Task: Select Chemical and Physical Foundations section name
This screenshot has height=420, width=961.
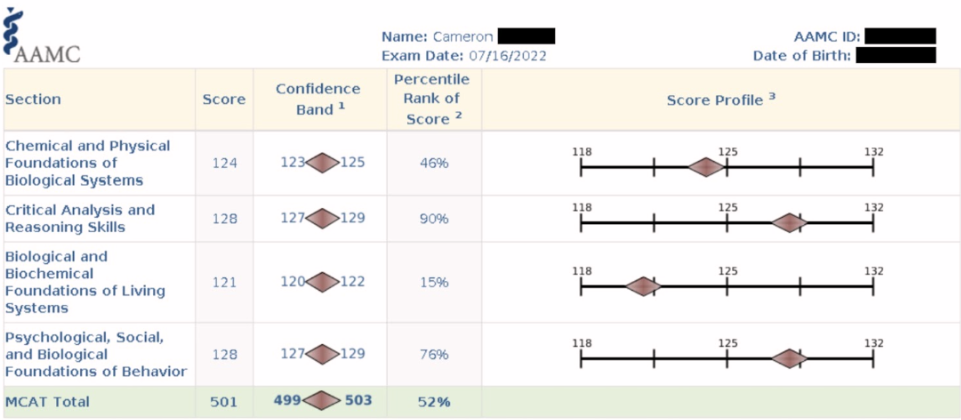Action: click(x=88, y=163)
